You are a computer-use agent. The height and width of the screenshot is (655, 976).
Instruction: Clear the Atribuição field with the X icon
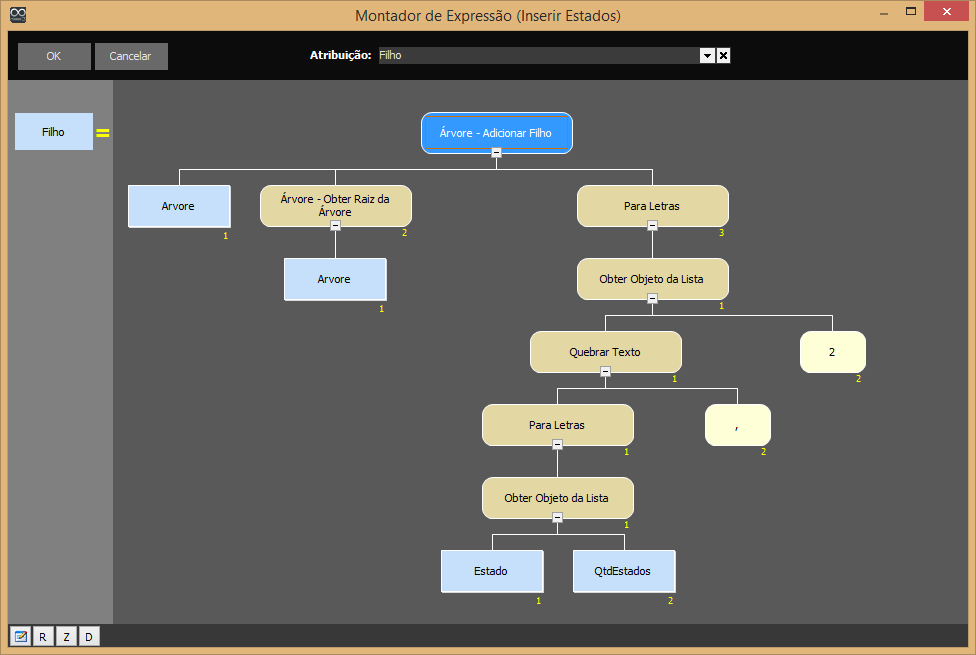pyautogui.click(x=723, y=56)
